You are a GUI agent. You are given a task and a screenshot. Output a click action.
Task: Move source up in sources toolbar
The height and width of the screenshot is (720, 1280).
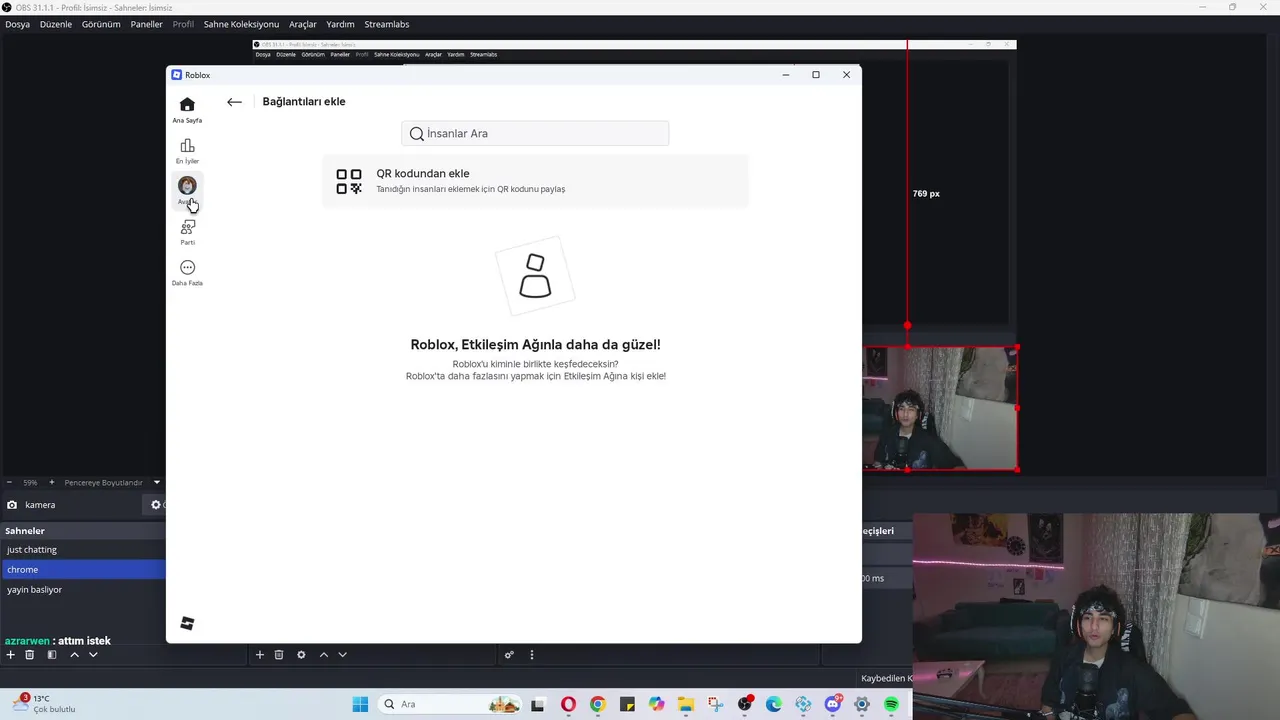tap(323, 655)
